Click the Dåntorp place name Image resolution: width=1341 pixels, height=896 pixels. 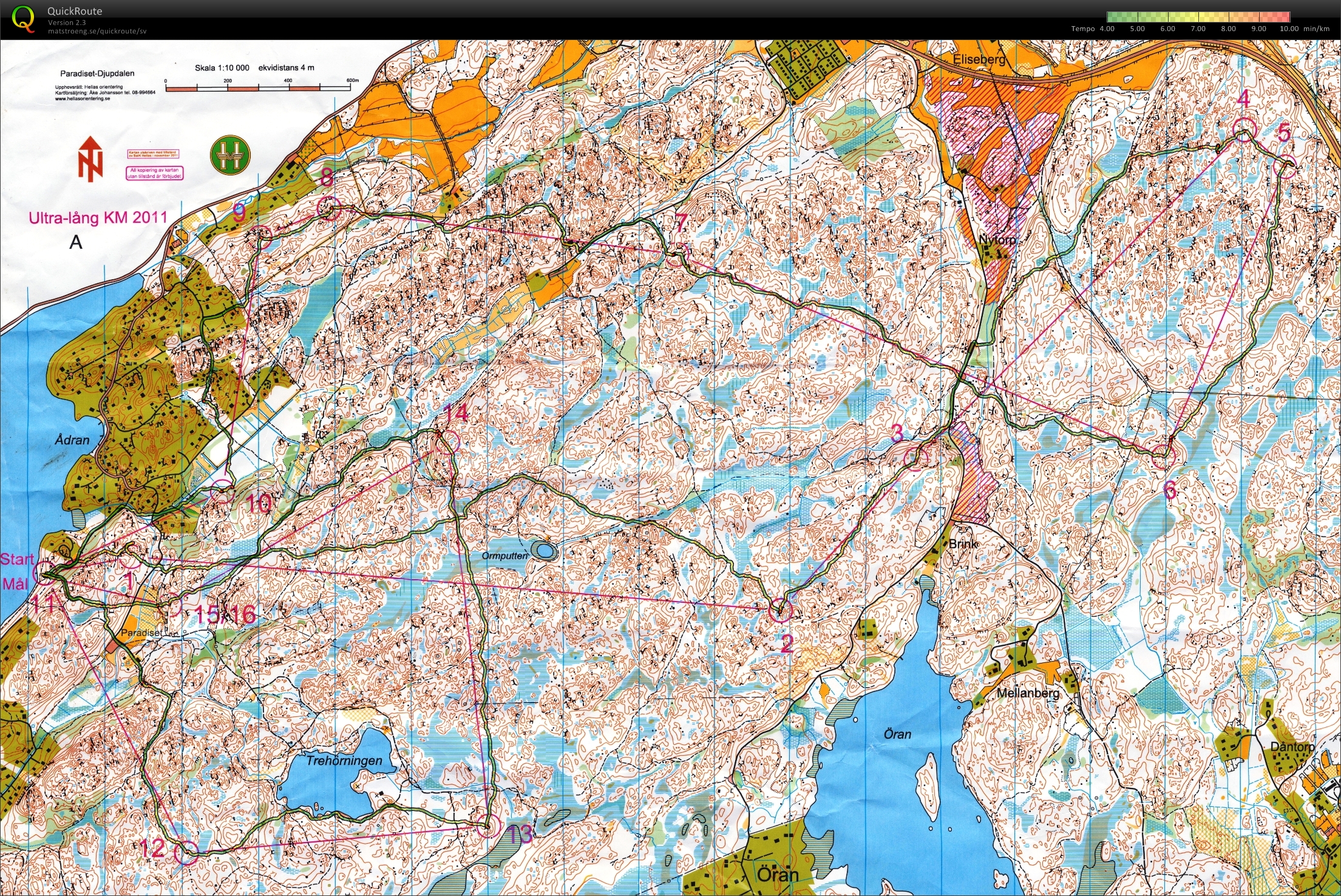click(x=1292, y=747)
